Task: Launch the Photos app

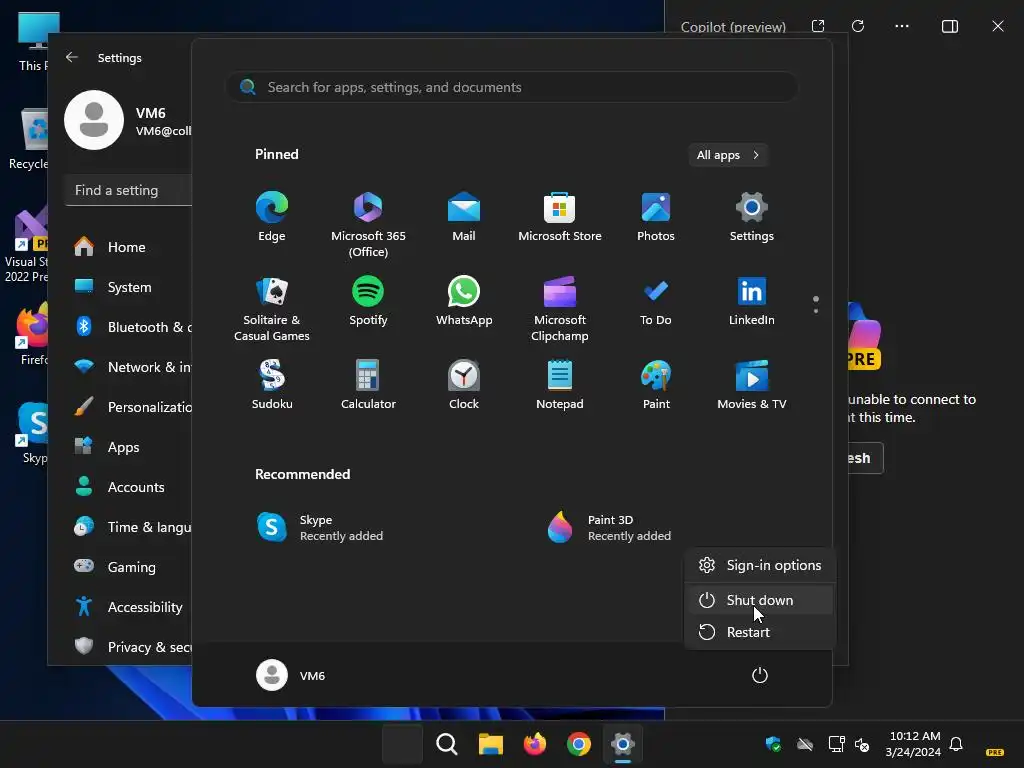Action: coord(656,217)
